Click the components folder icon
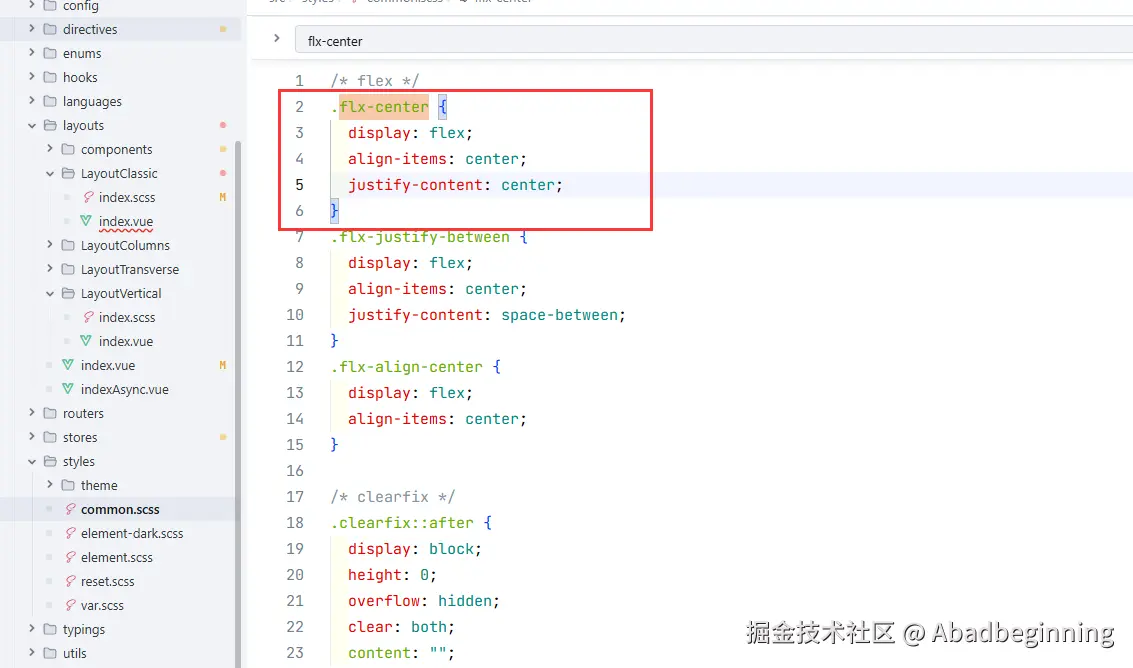The width and height of the screenshot is (1133, 668). click(x=68, y=149)
